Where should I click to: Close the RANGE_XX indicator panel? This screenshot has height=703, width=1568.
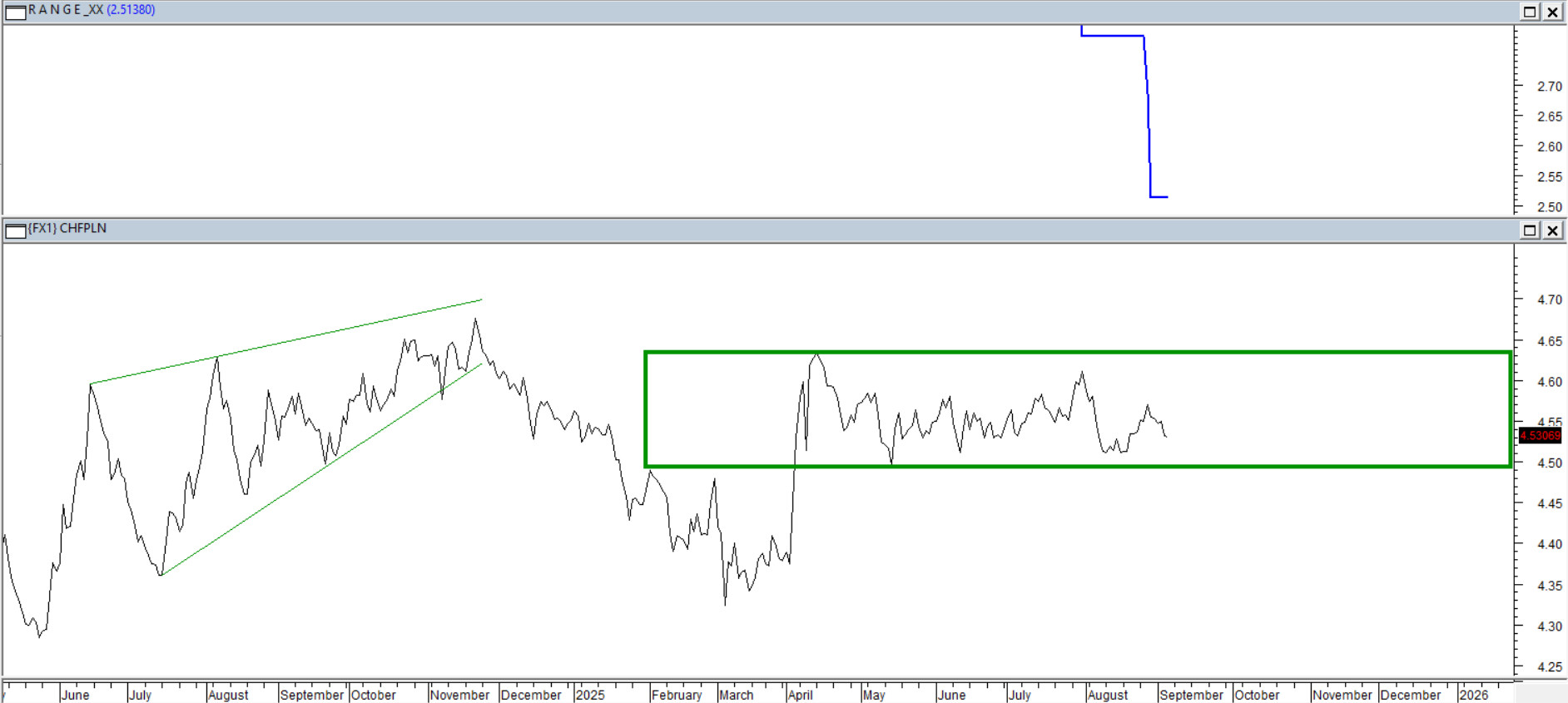pyautogui.click(x=1553, y=12)
